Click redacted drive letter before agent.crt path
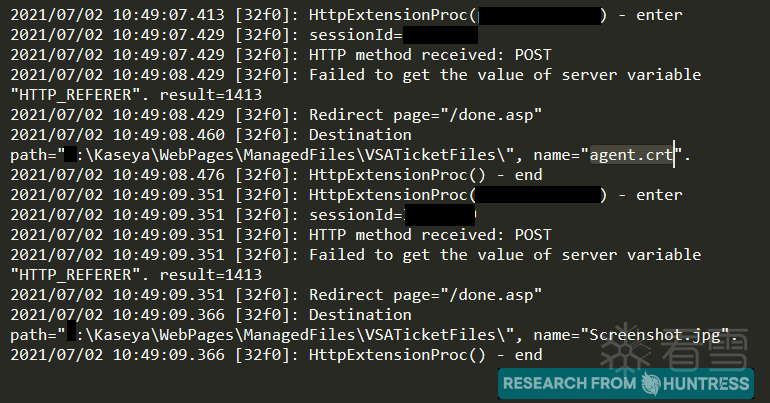The width and height of the screenshot is (770, 403). pyautogui.click(x=71, y=155)
